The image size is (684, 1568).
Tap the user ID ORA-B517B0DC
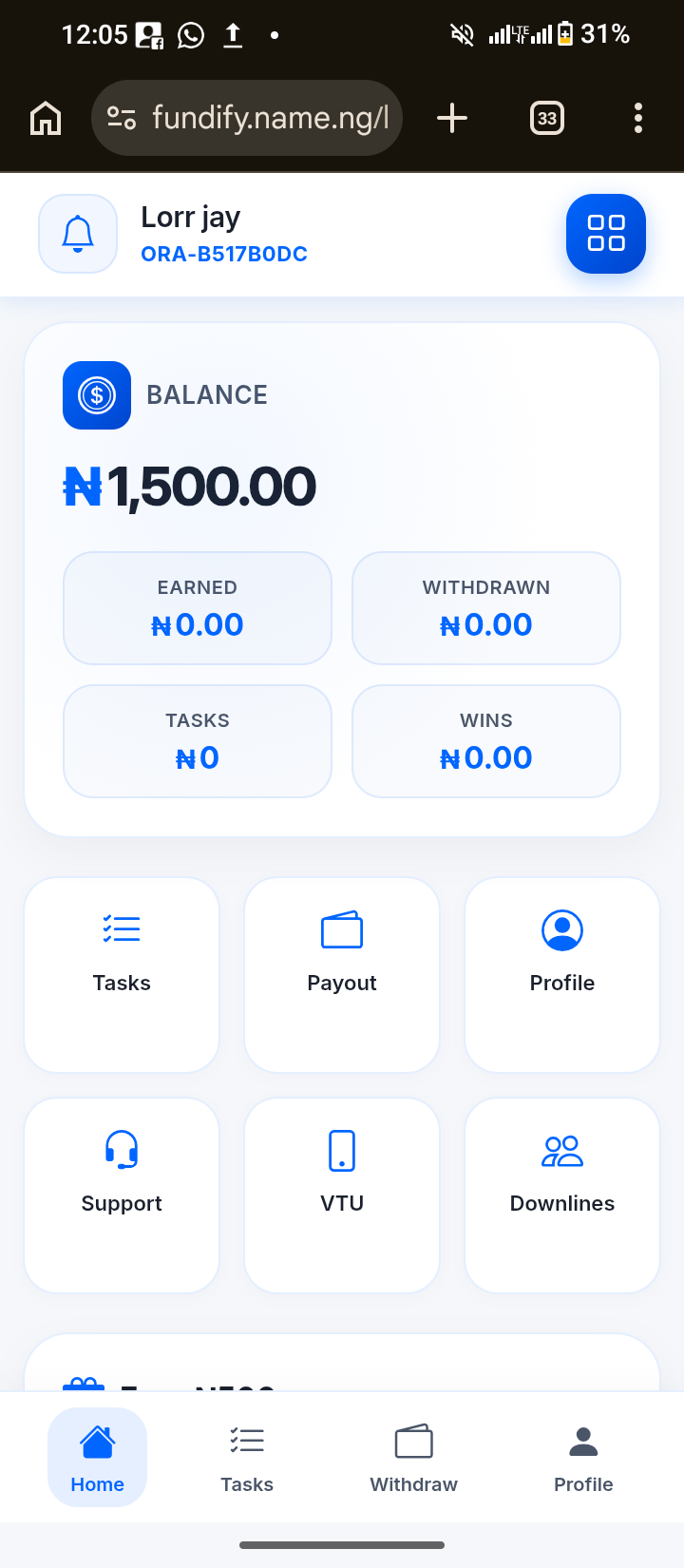(224, 255)
